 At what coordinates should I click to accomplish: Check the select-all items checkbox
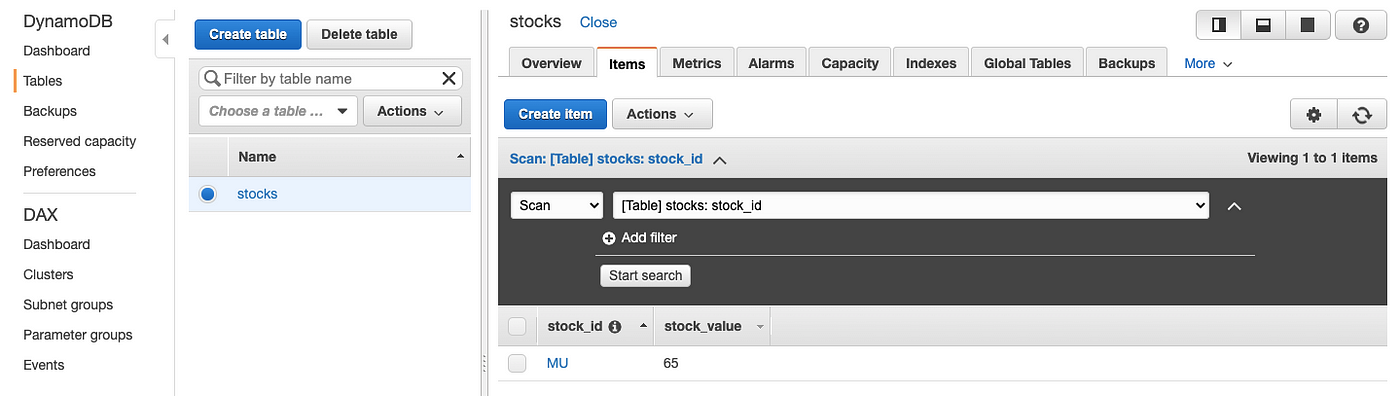click(x=517, y=326)
